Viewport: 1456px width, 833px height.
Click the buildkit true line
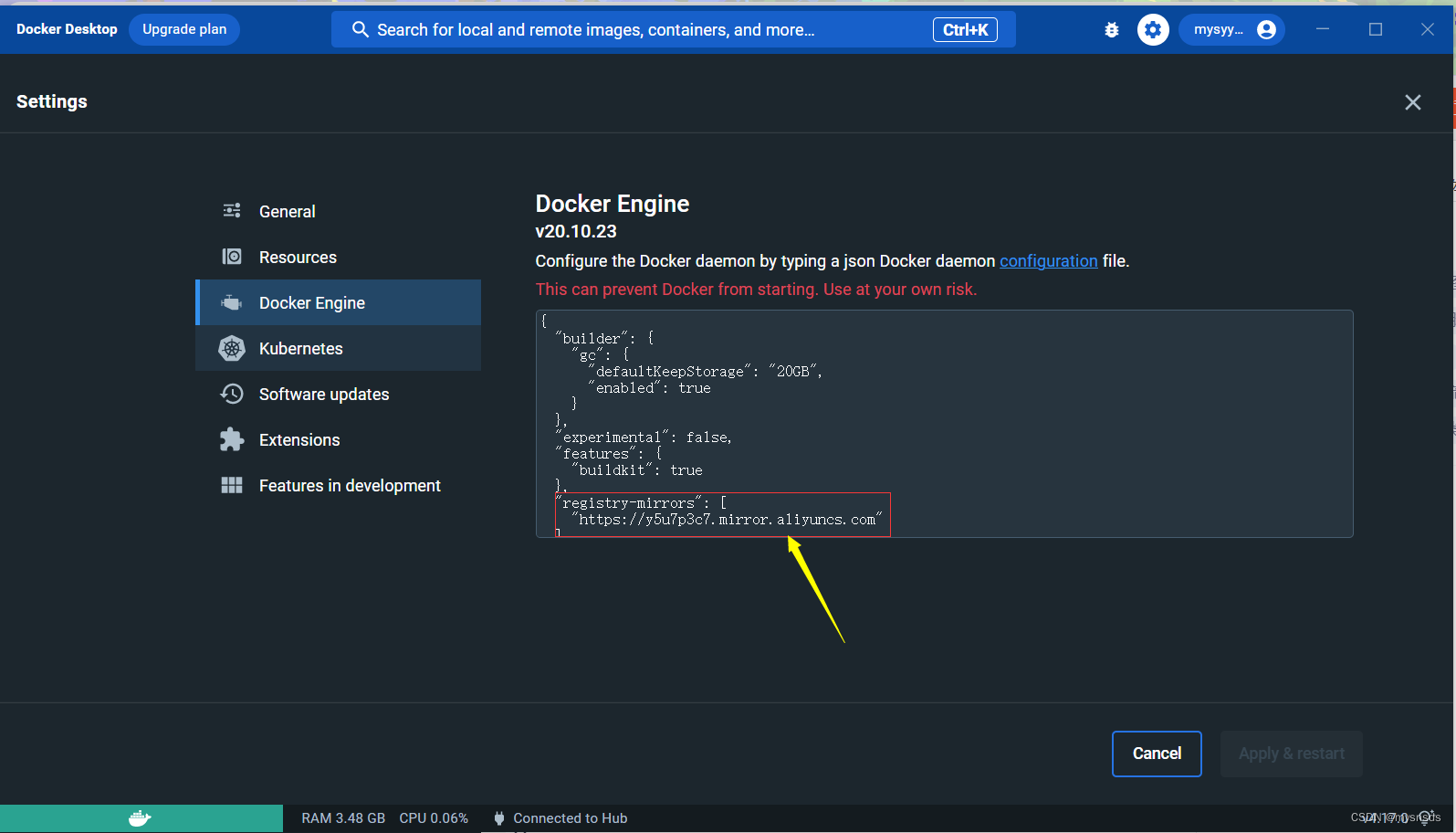click(637, 470)
